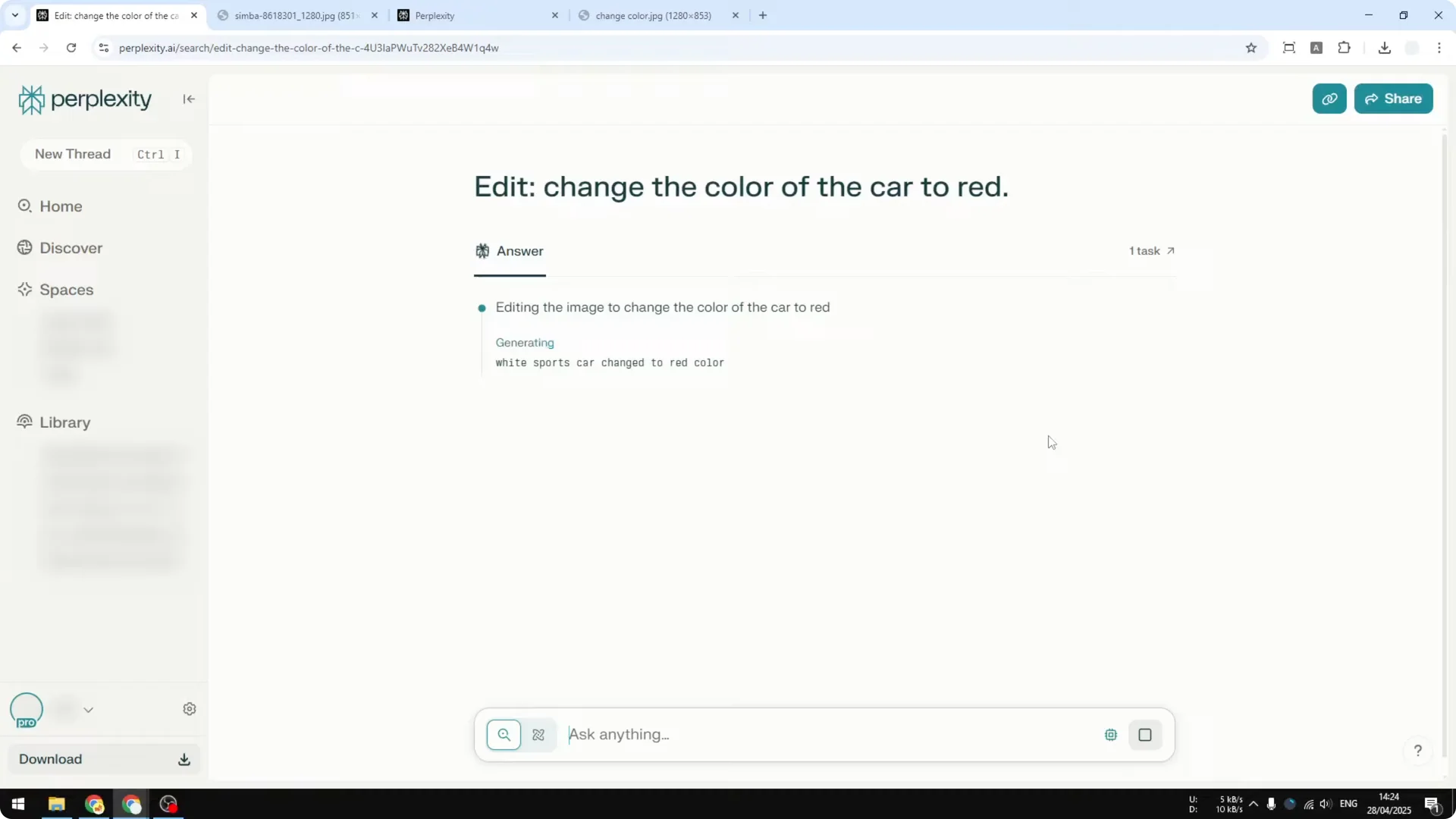Viewport: 1456px width, 819px height.
Task: Open the Discover section
Action: 71,247
